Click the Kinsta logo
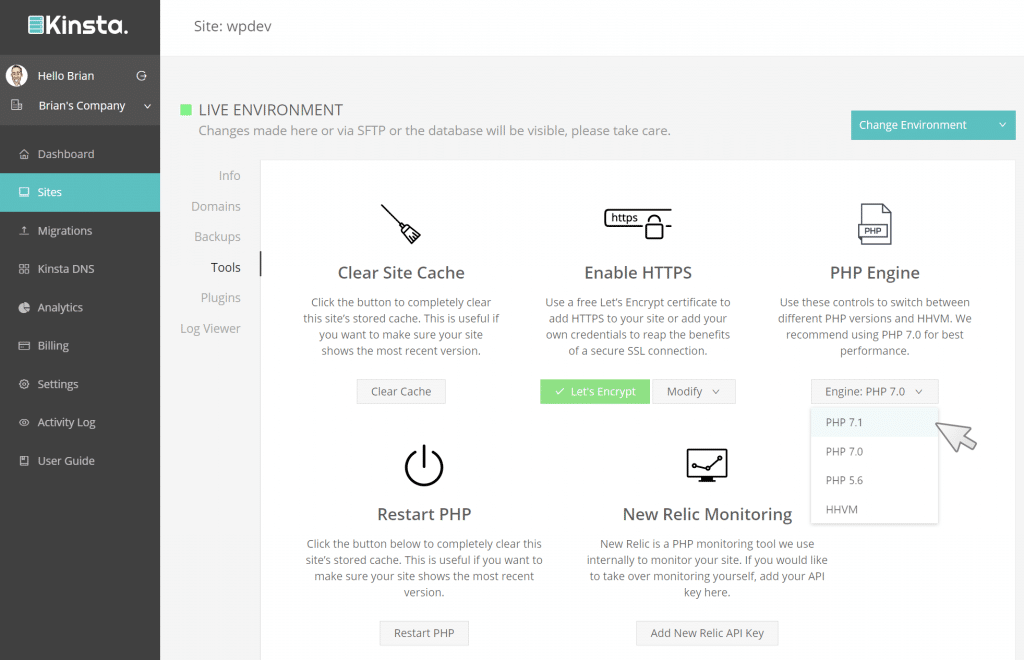Image resolution: width=1024 pixels, height=660 pixels. pyautogui.click(x=78, y=26)
